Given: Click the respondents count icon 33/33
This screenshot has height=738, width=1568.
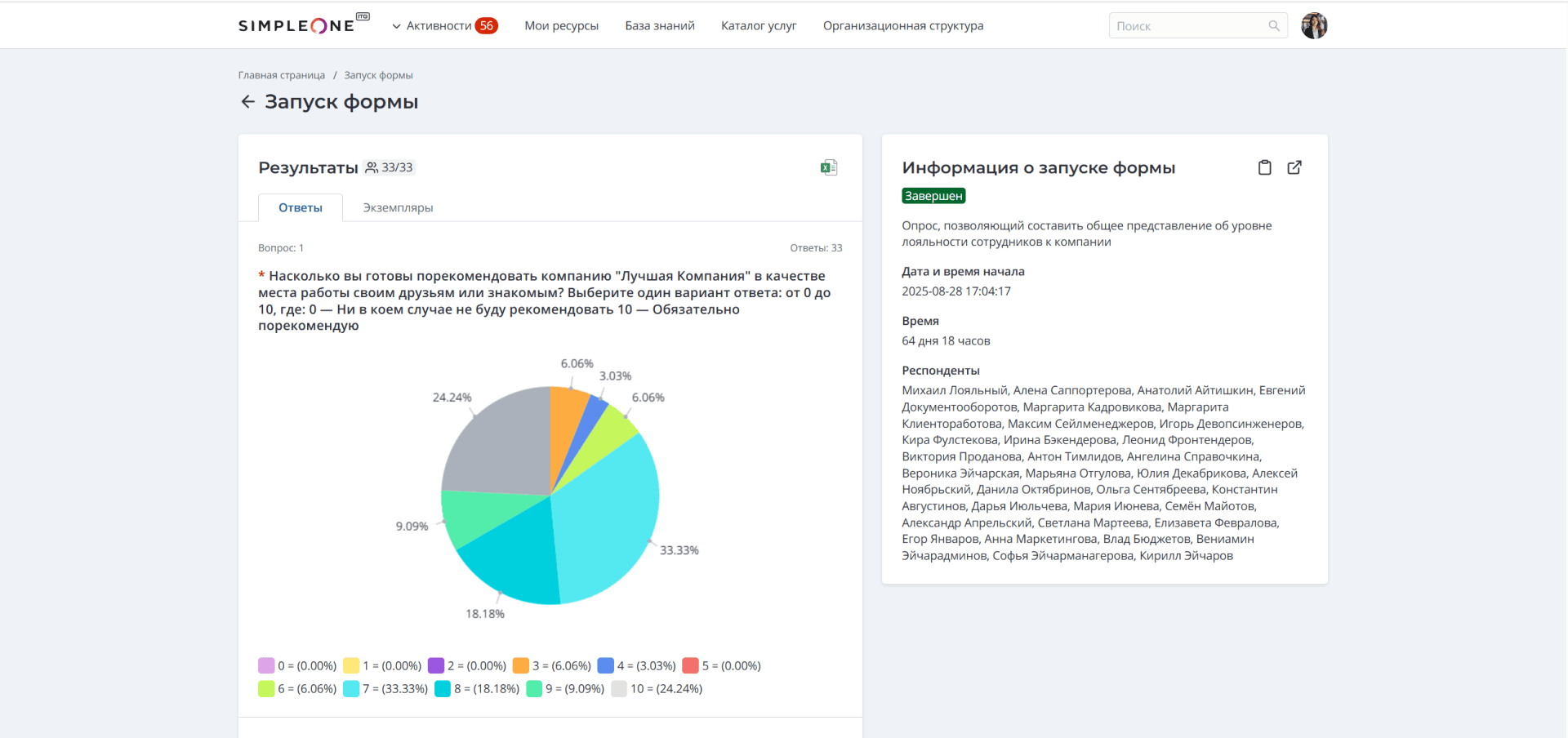Looking at the screenshot, I should click(372, 167).
